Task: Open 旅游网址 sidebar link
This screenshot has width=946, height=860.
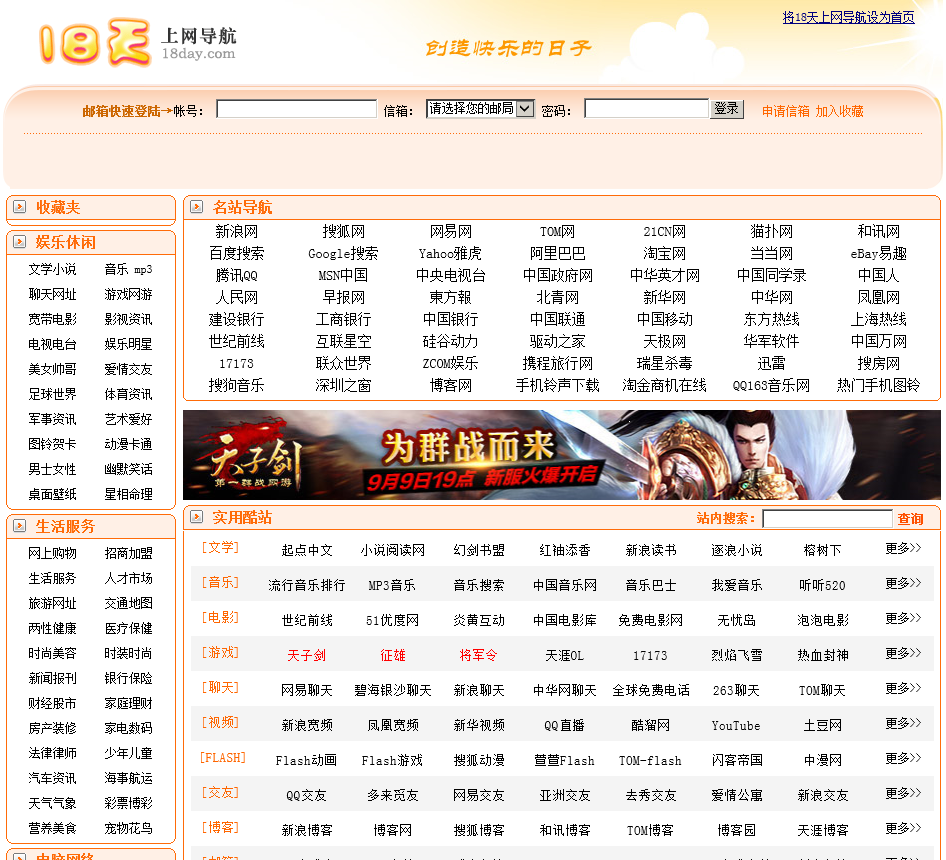Action: click(x=52, y=604)
